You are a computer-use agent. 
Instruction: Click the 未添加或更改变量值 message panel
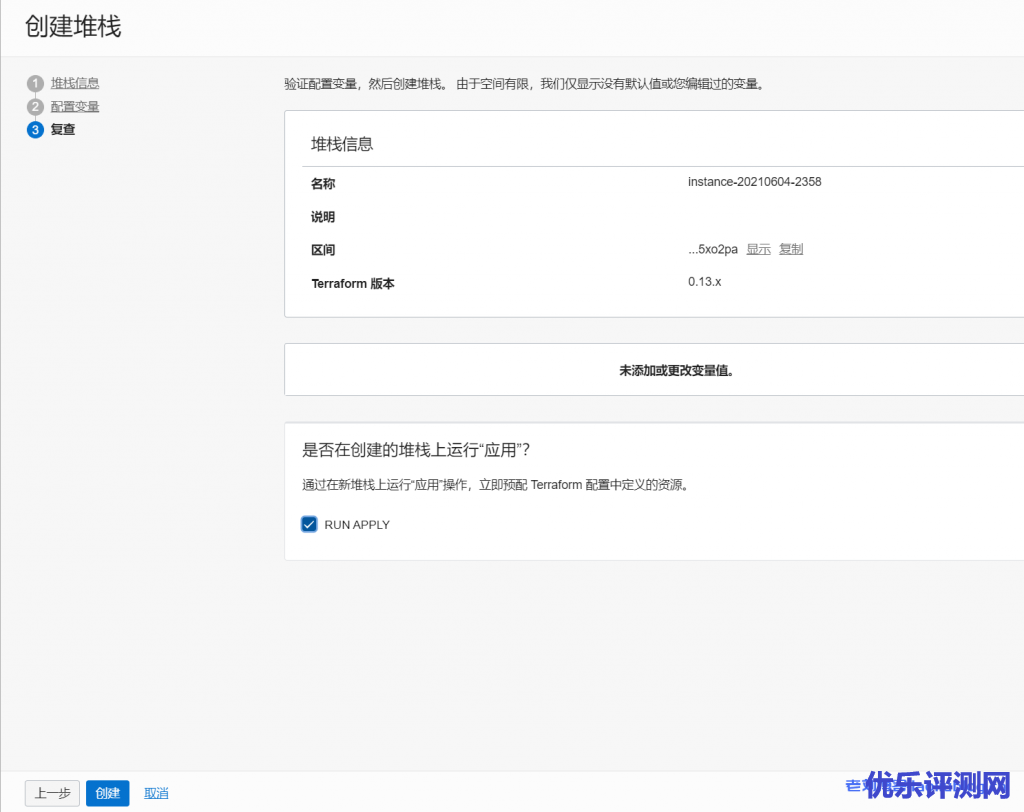tap(677, 370)
